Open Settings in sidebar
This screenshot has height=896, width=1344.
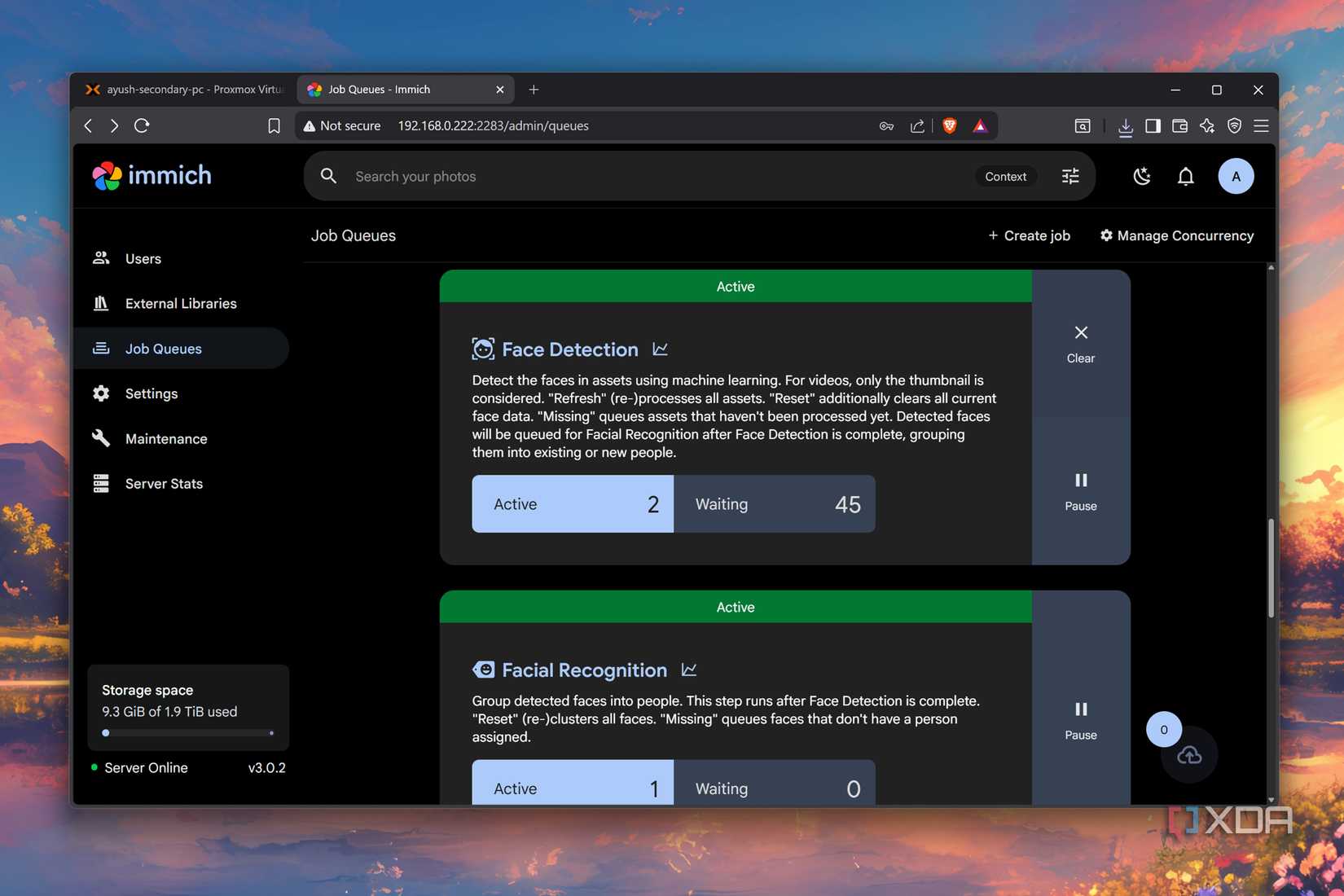pos(181,393)
